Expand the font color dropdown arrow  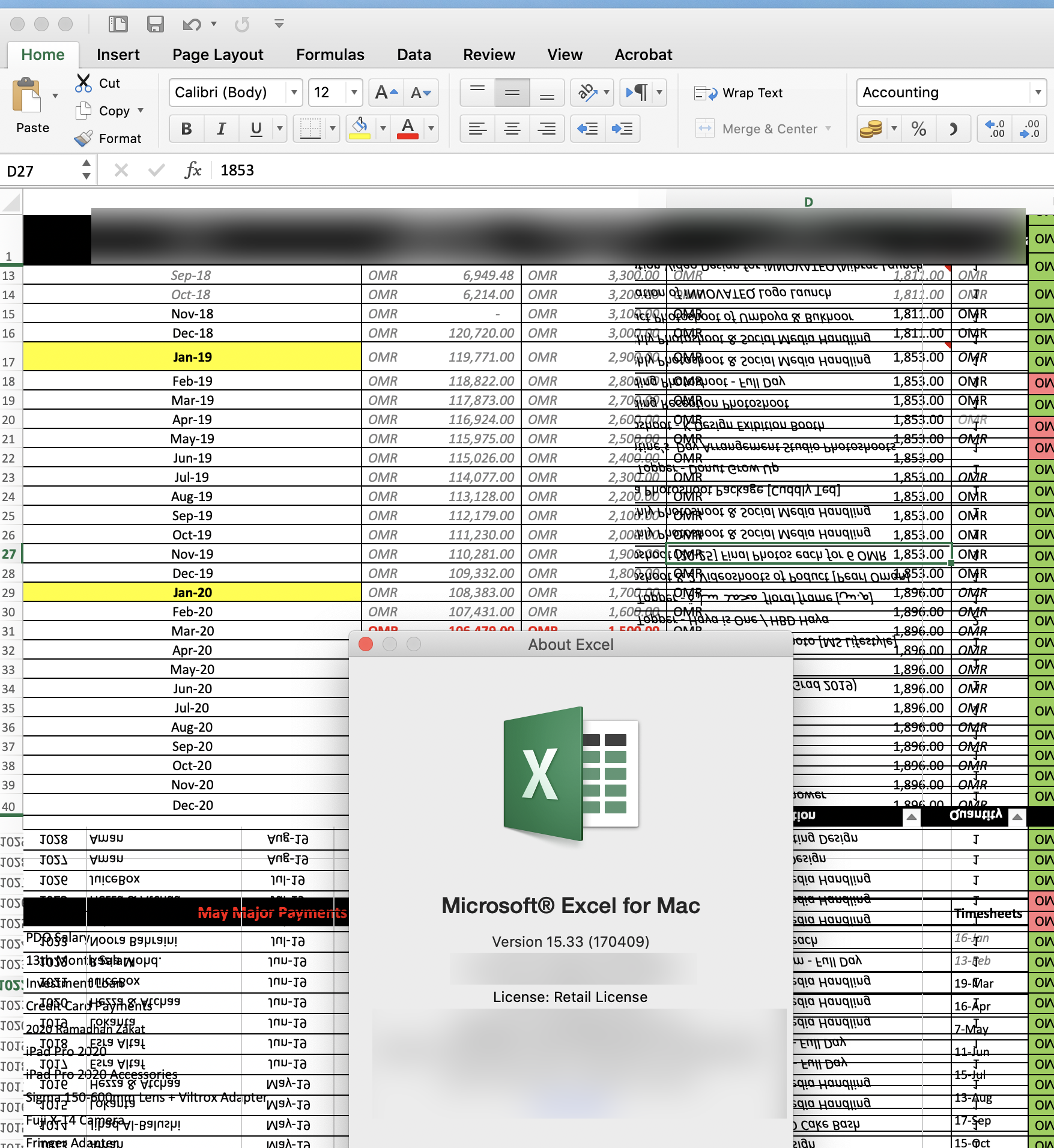click(x=431, y=129)
